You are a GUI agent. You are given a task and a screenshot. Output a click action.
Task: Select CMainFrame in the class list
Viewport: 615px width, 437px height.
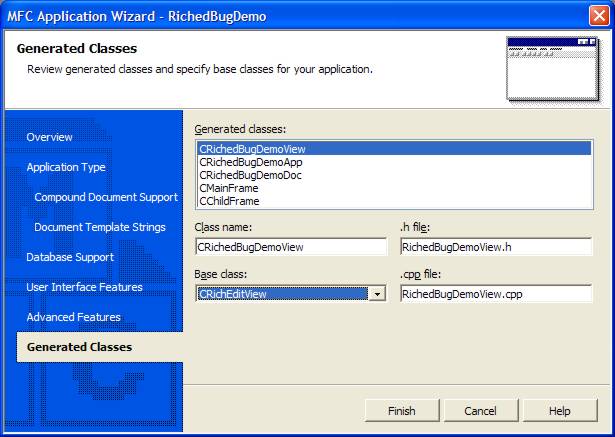pos(394,188)
